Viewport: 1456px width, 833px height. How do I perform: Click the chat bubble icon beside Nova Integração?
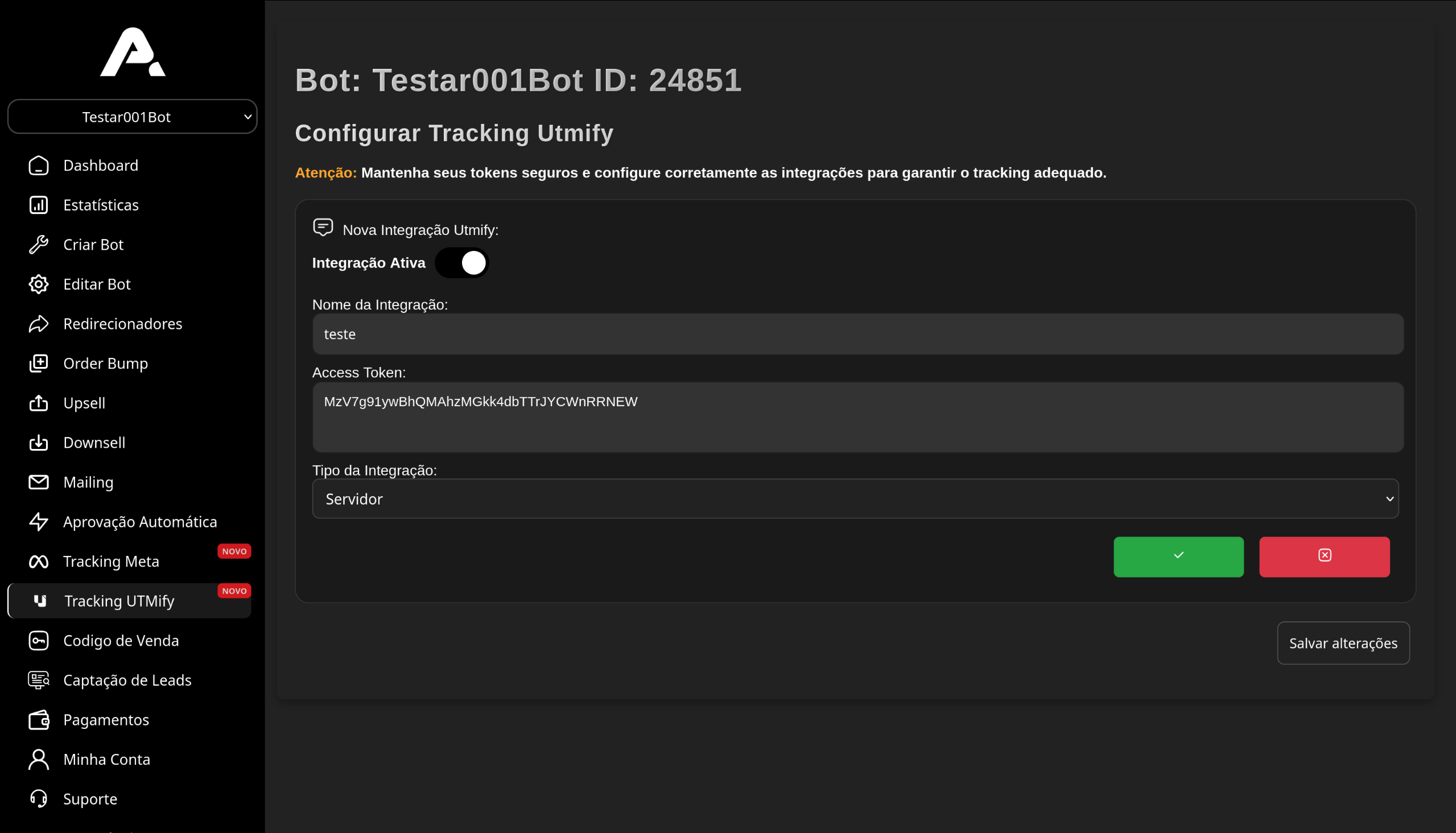pos(323,228)
